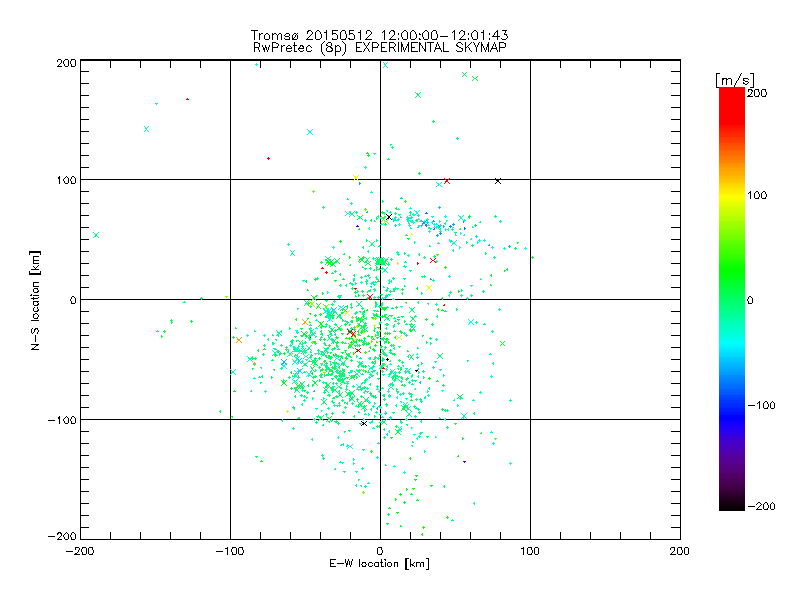The width and height of the screenshot is (800, 600).
Task: Click the colorbar label '200'
Action: pos(757,93)
